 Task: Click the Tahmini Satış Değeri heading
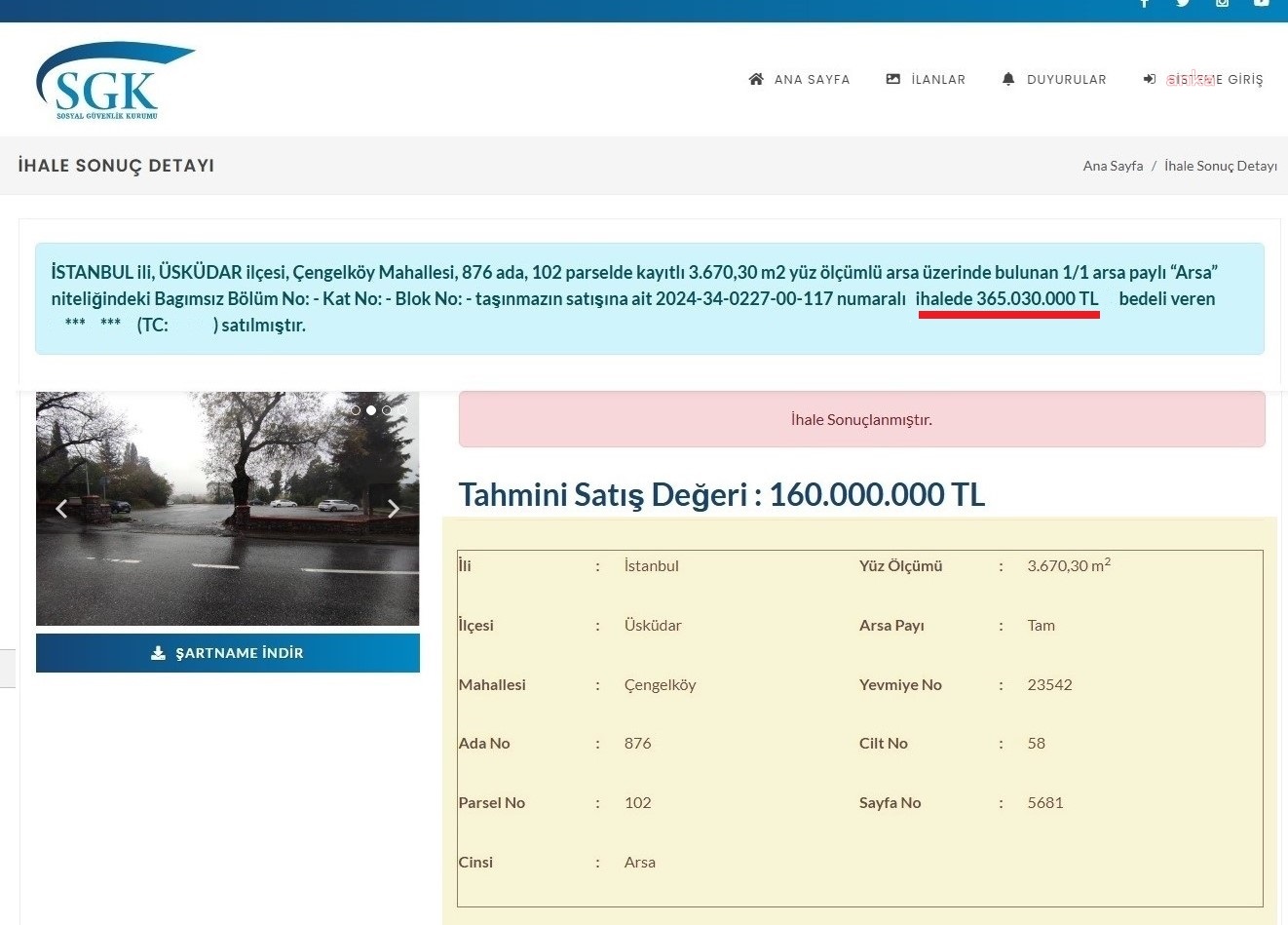tap(722, 495)
